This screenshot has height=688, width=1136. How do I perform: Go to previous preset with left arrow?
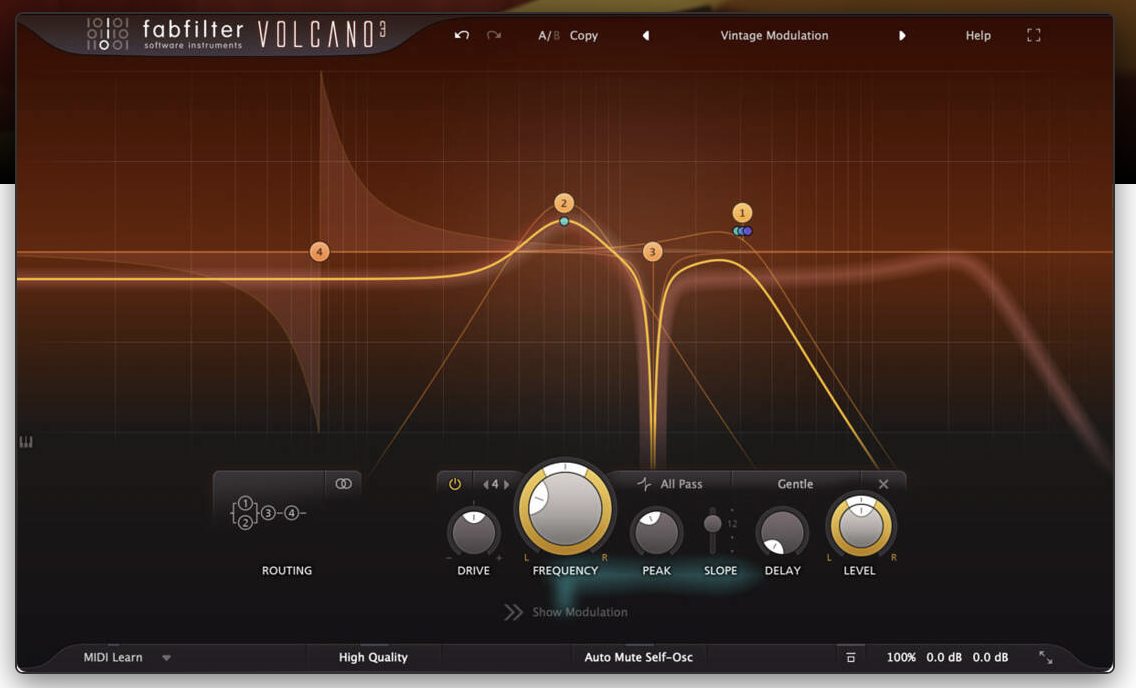point(646,35)
